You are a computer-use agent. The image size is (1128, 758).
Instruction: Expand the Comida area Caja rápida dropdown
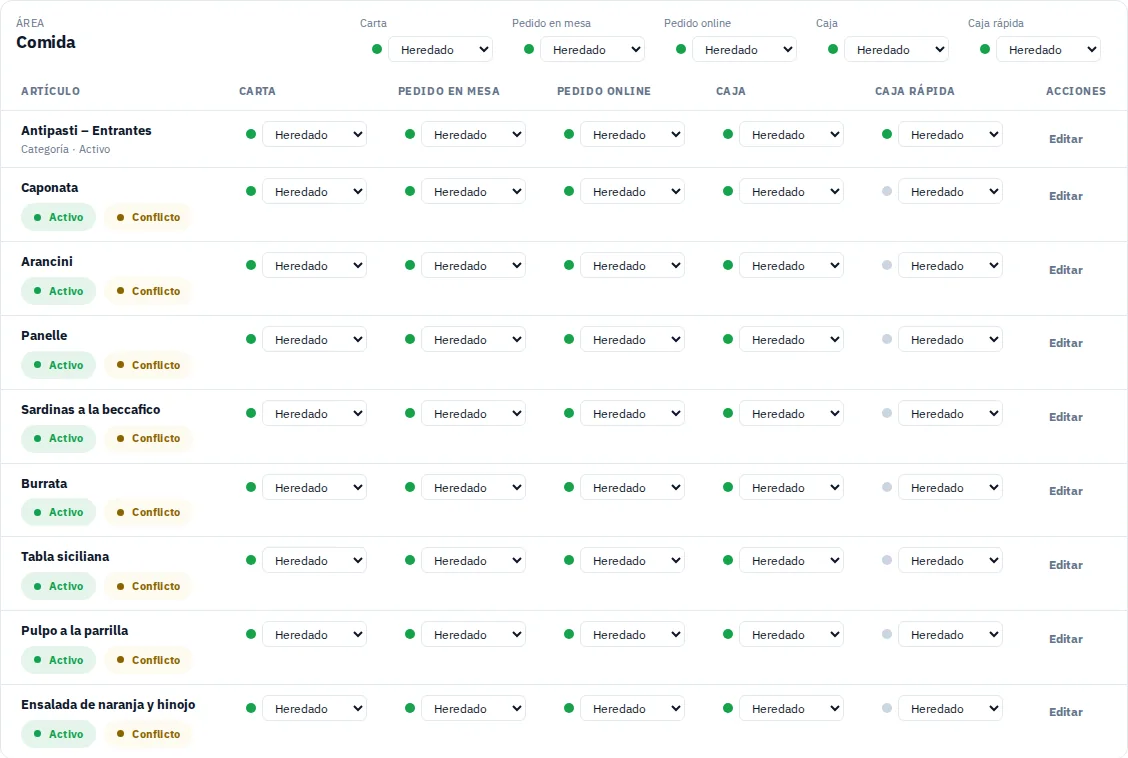pos(1048,50)
